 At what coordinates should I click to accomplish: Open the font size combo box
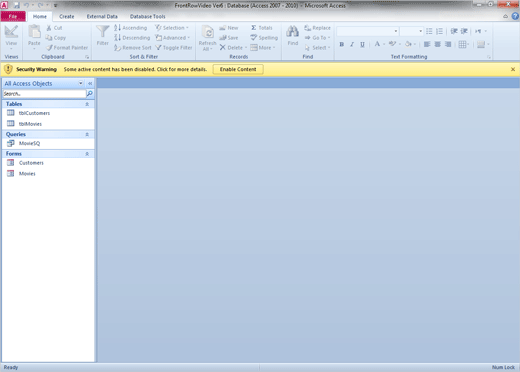(x=412, y=31)
